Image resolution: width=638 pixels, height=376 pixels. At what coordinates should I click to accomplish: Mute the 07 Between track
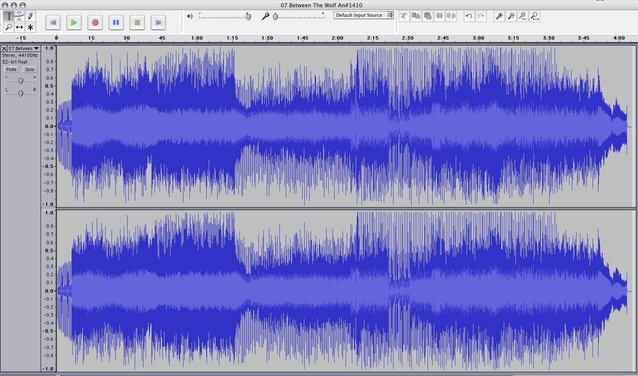[11, 70]
